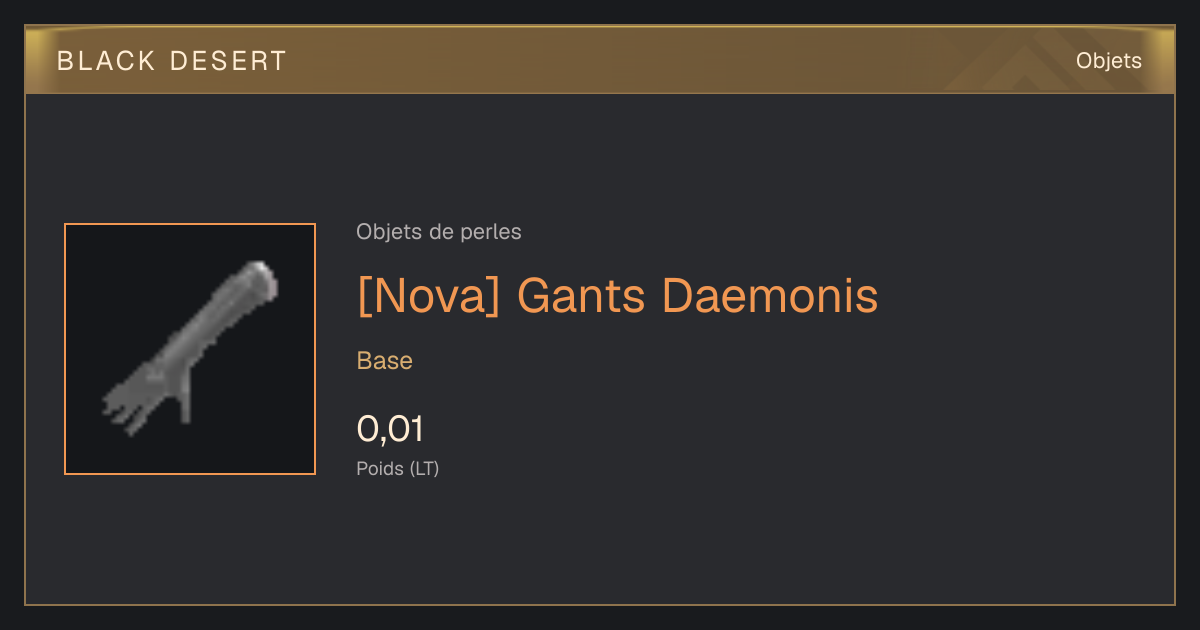Screen dimensions: 1200x630
Task: Open the Objets link in the header
Action: [1108, 60]
